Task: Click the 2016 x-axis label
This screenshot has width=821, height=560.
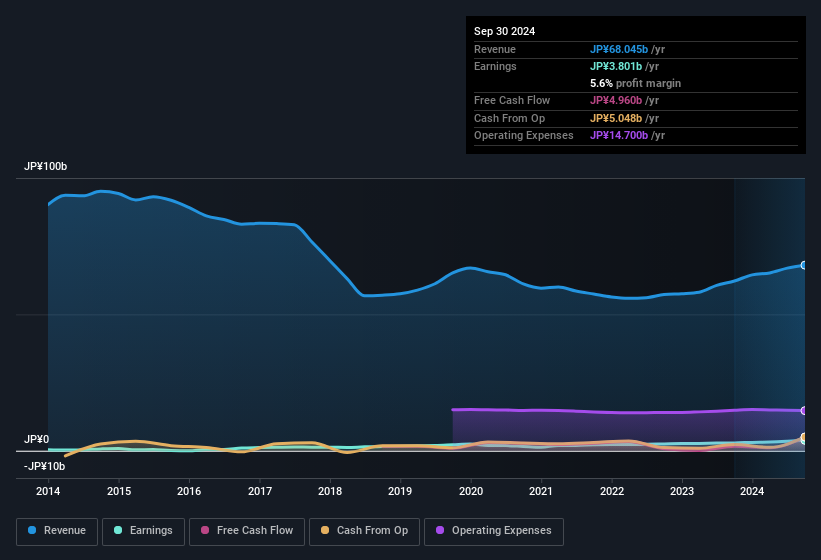Action: [189, 491]
